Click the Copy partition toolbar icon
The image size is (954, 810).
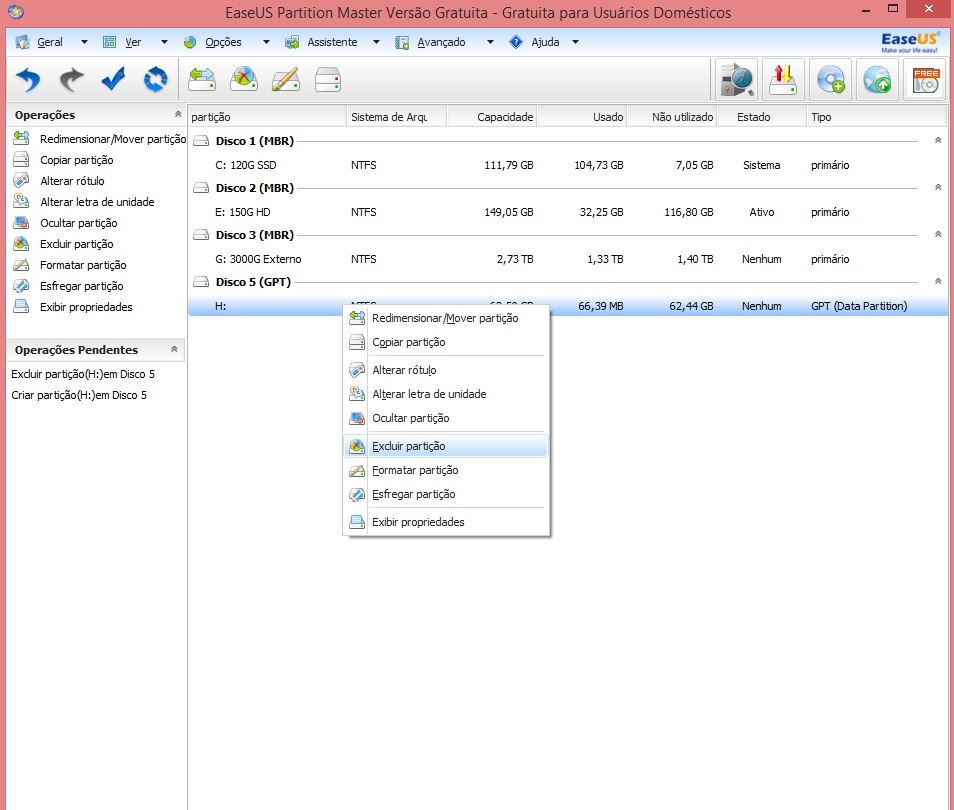pos(328,80)
